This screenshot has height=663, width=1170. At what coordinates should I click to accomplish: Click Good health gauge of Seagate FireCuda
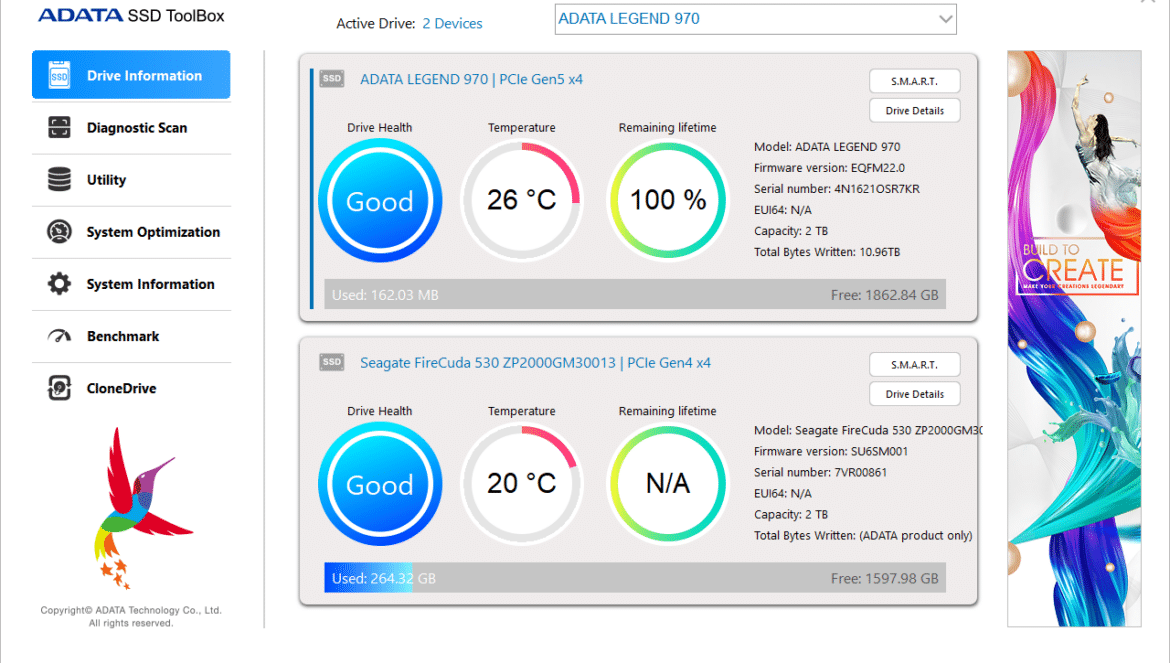(x=380, y=483)
